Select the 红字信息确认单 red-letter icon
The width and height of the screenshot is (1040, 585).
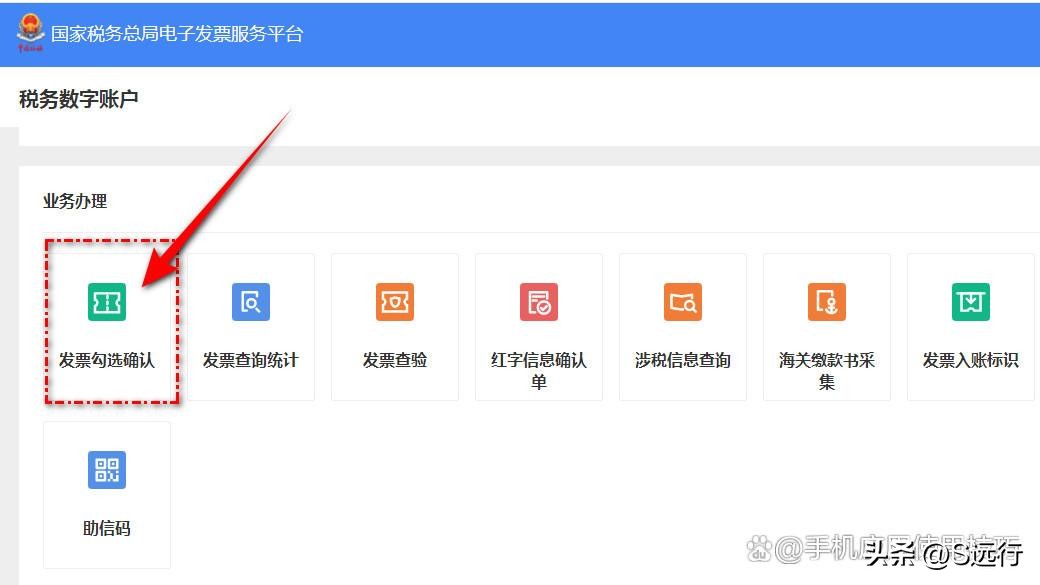pos(538,302)
